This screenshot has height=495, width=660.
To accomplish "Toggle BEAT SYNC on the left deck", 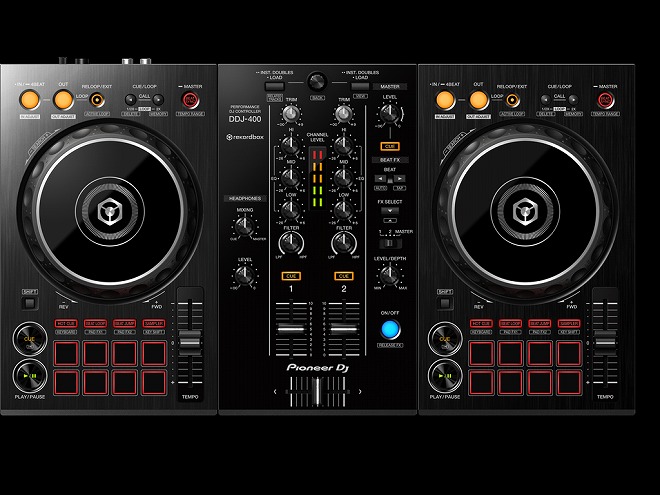I will click(x=190, y=100).
